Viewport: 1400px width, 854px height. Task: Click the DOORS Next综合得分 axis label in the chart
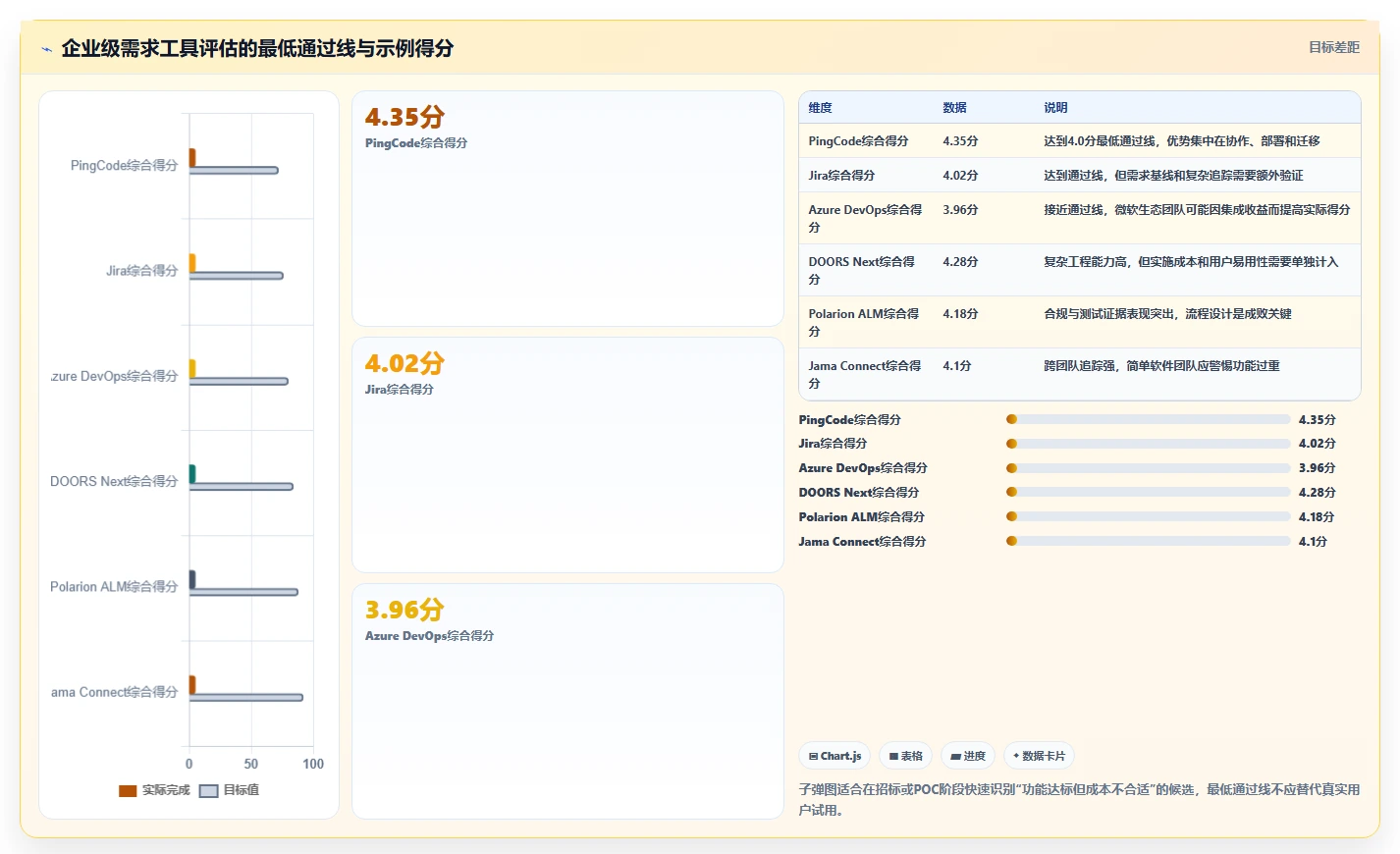(114, 482)
